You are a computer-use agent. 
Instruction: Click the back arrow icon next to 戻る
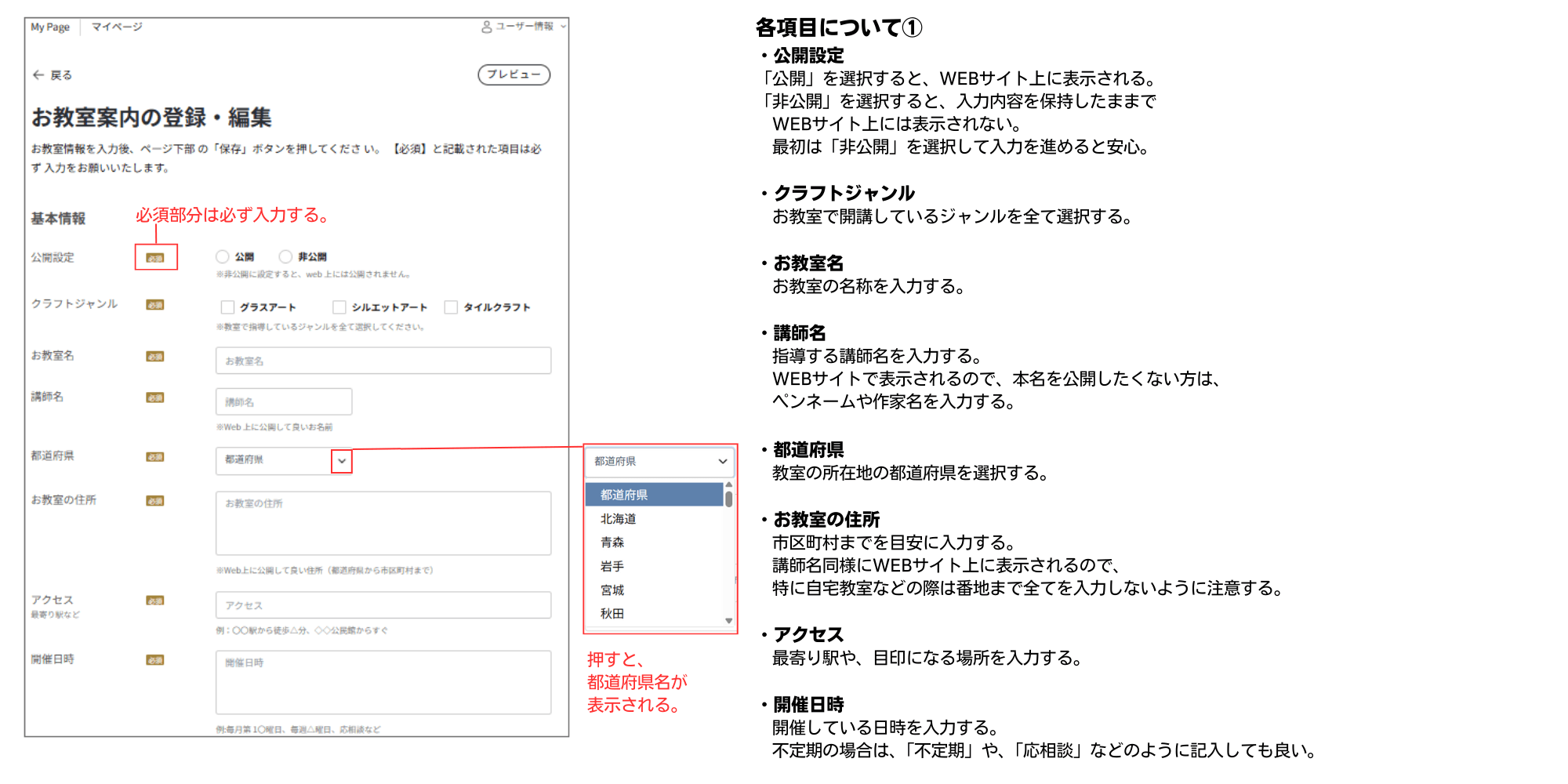coord(38,75)
